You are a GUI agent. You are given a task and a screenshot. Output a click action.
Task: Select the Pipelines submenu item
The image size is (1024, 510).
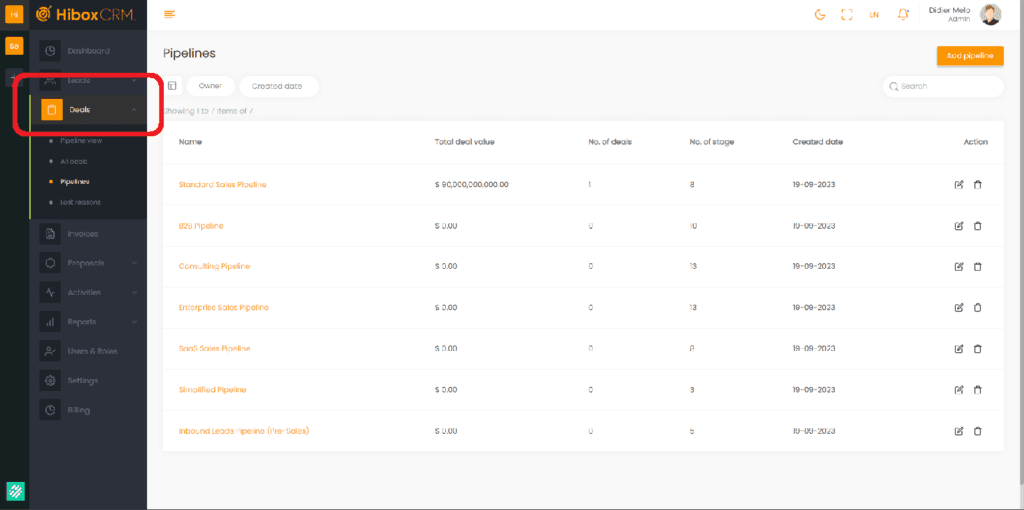click(74, 182)
